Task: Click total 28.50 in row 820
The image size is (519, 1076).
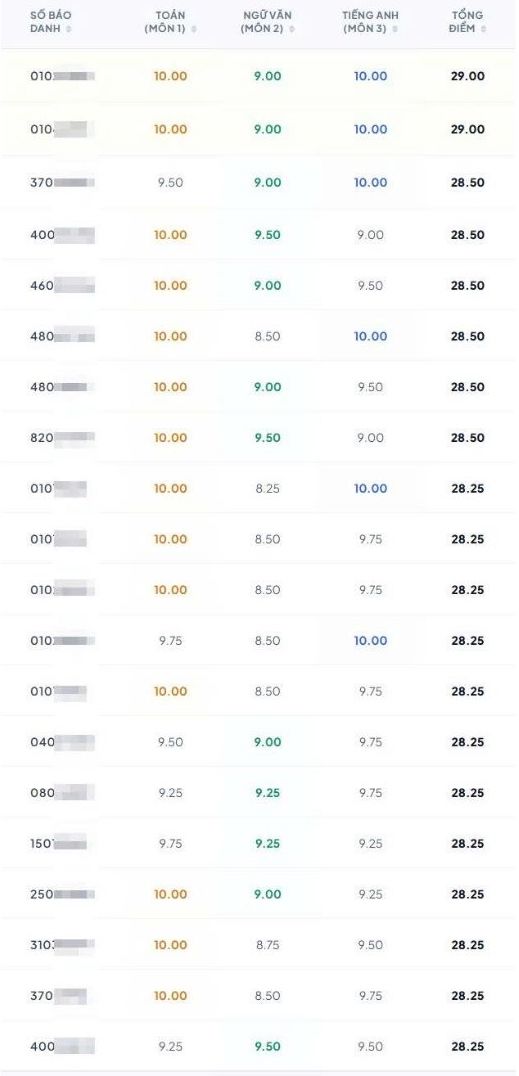Action: click(468, 438)
